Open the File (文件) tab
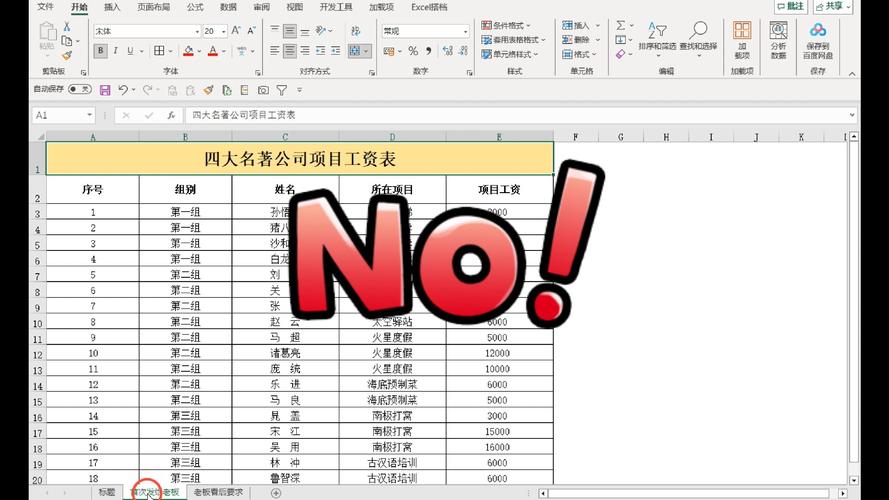This screenshot has height=500, width=889. 45,7
